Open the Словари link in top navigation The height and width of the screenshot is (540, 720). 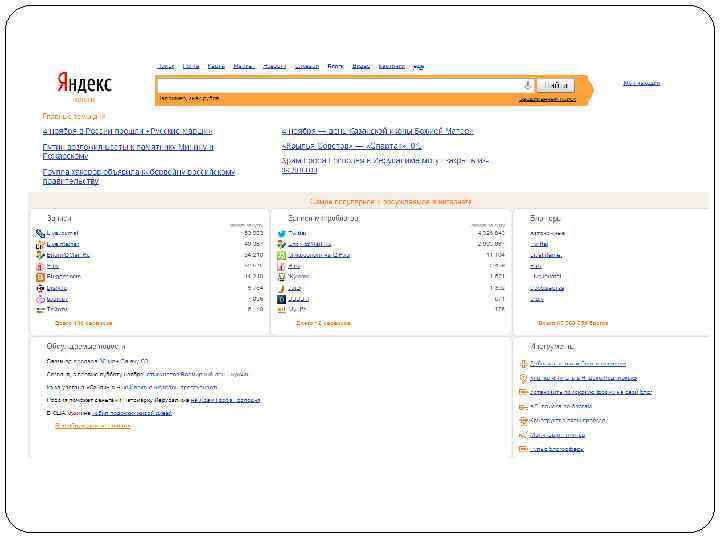(x=307, y=67)
